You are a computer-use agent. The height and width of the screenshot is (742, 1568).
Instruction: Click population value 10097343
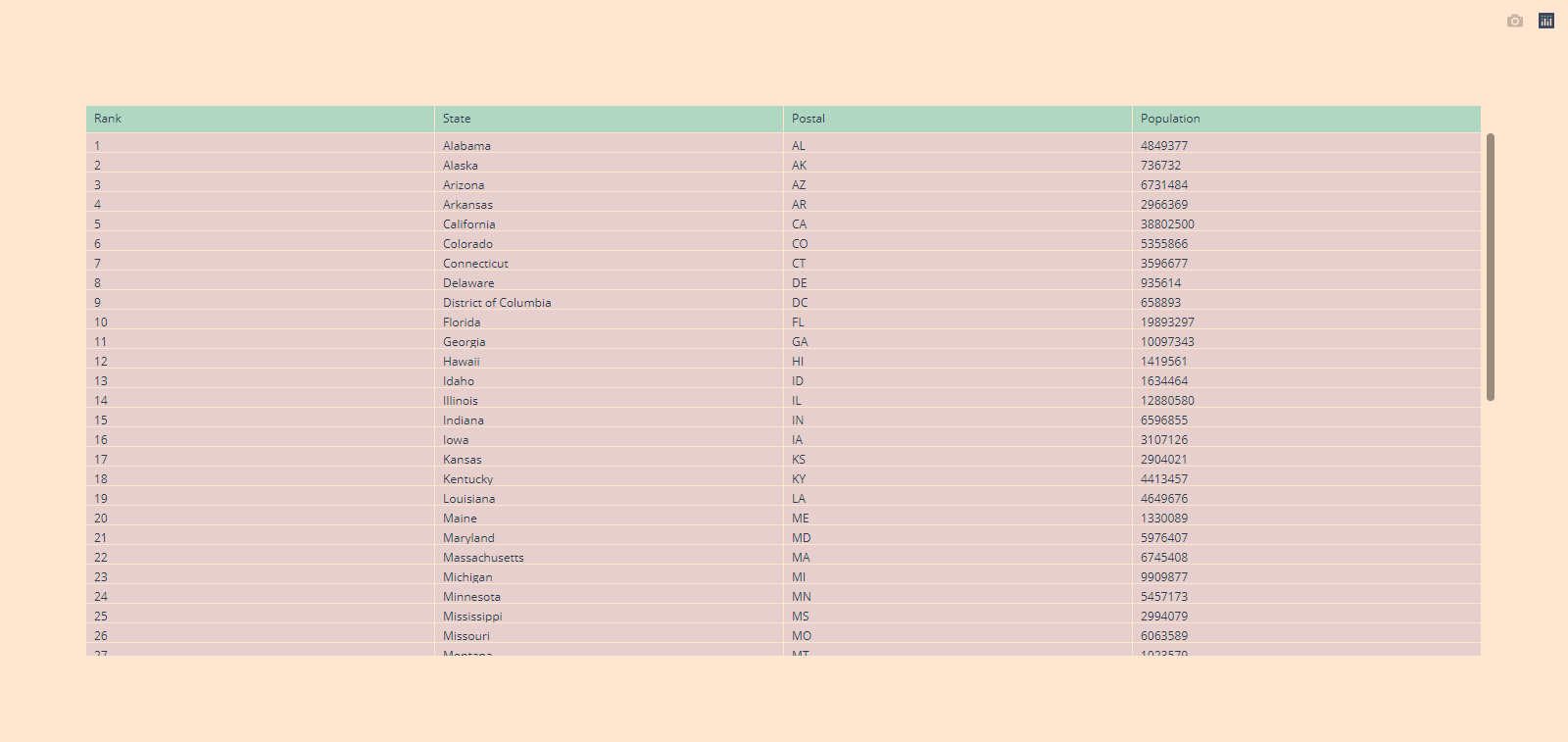(1167, 342)
